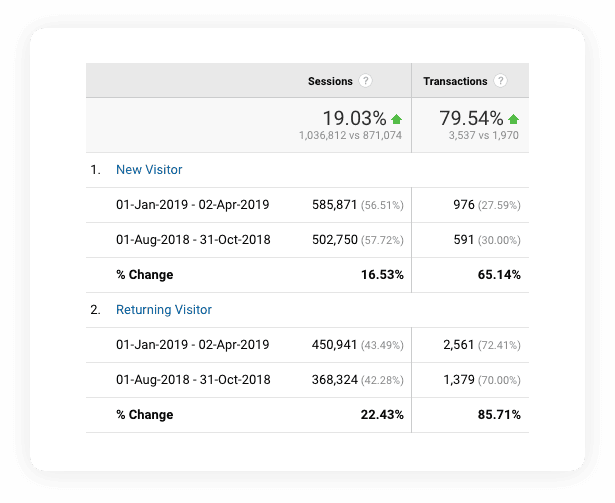Click the 19.03% sessions change summary
This screenshot has width=615, height=503.
click(354, 119)
